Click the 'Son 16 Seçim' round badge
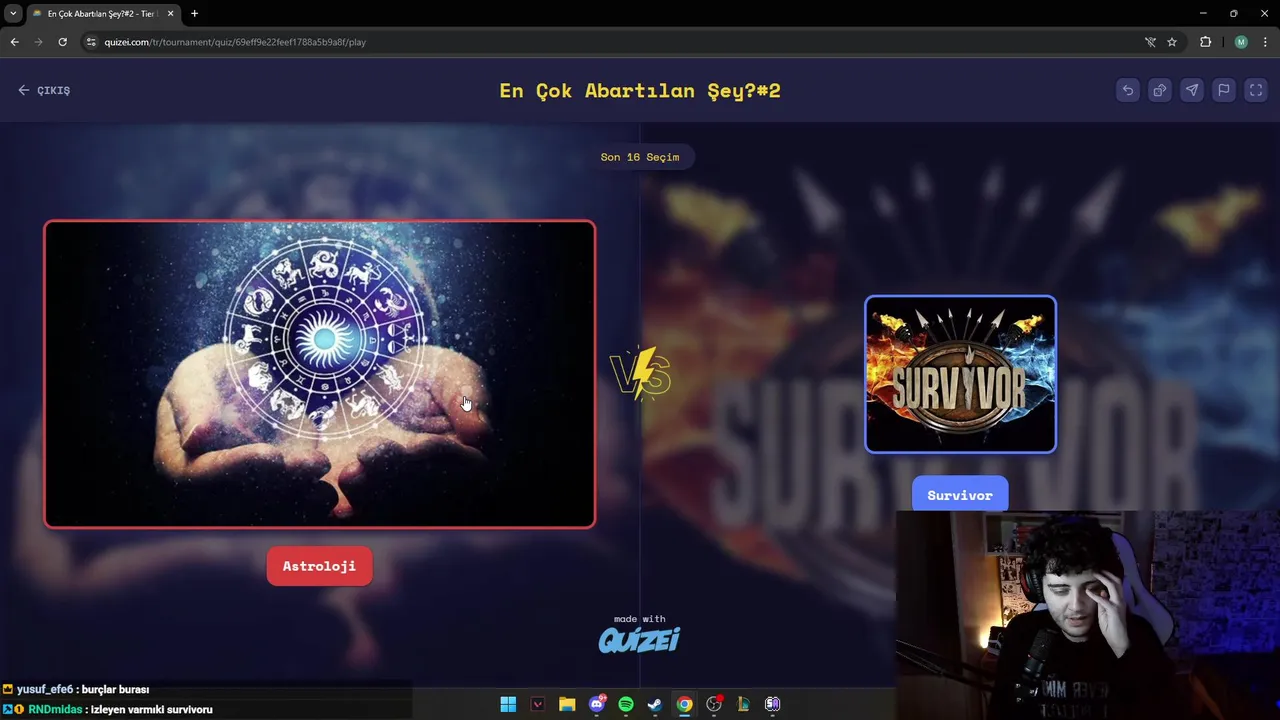The width and height of the screenshot is (1280, 720). (640, 157)
